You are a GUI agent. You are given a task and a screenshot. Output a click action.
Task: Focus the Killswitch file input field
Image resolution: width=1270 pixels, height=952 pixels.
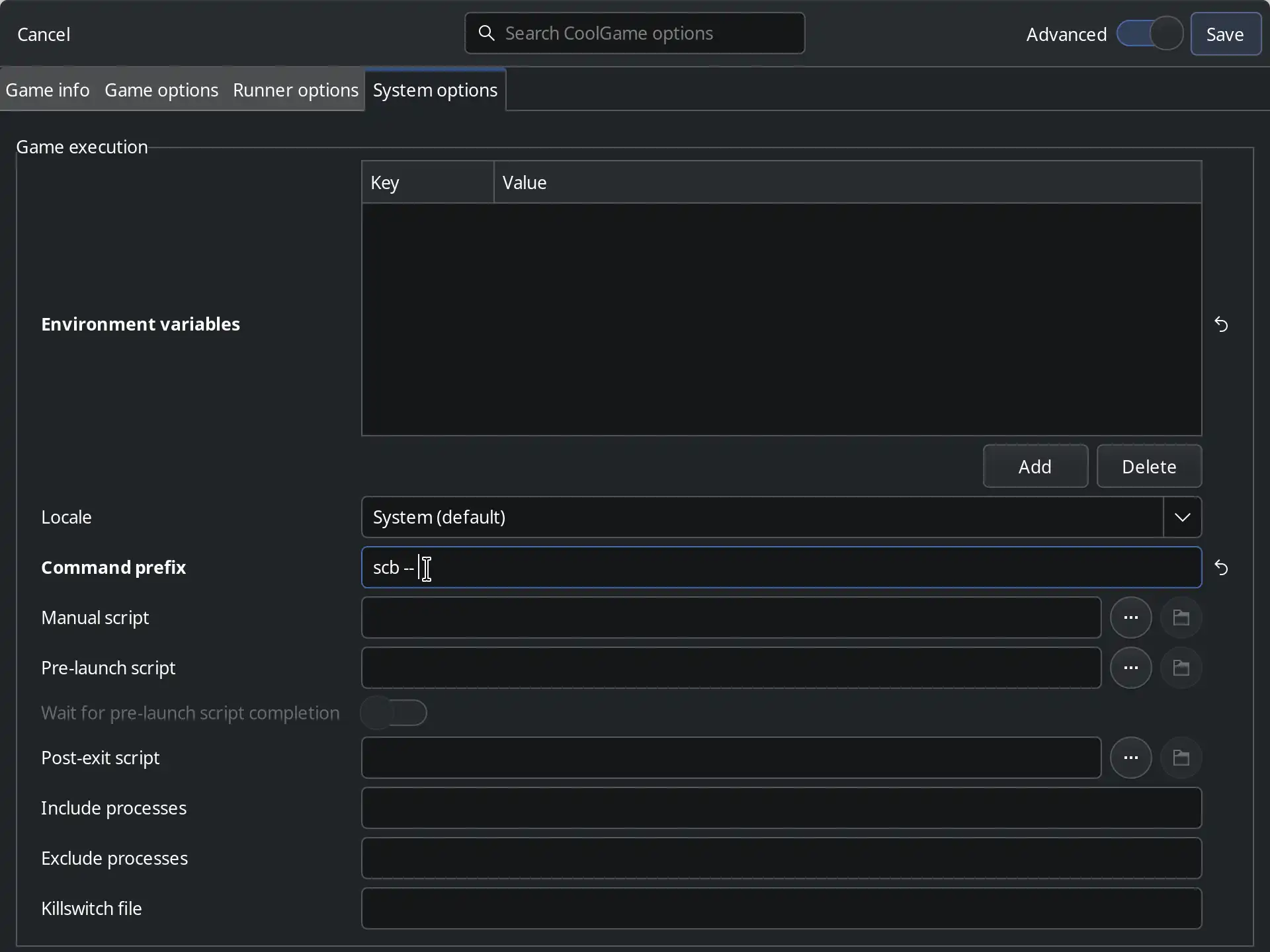point(781,908)
